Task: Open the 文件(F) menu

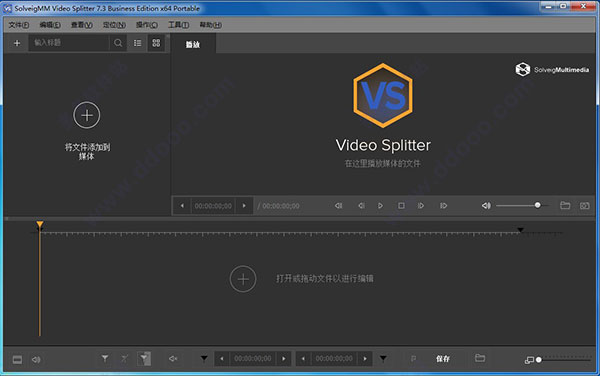Action: coord(19,25)
